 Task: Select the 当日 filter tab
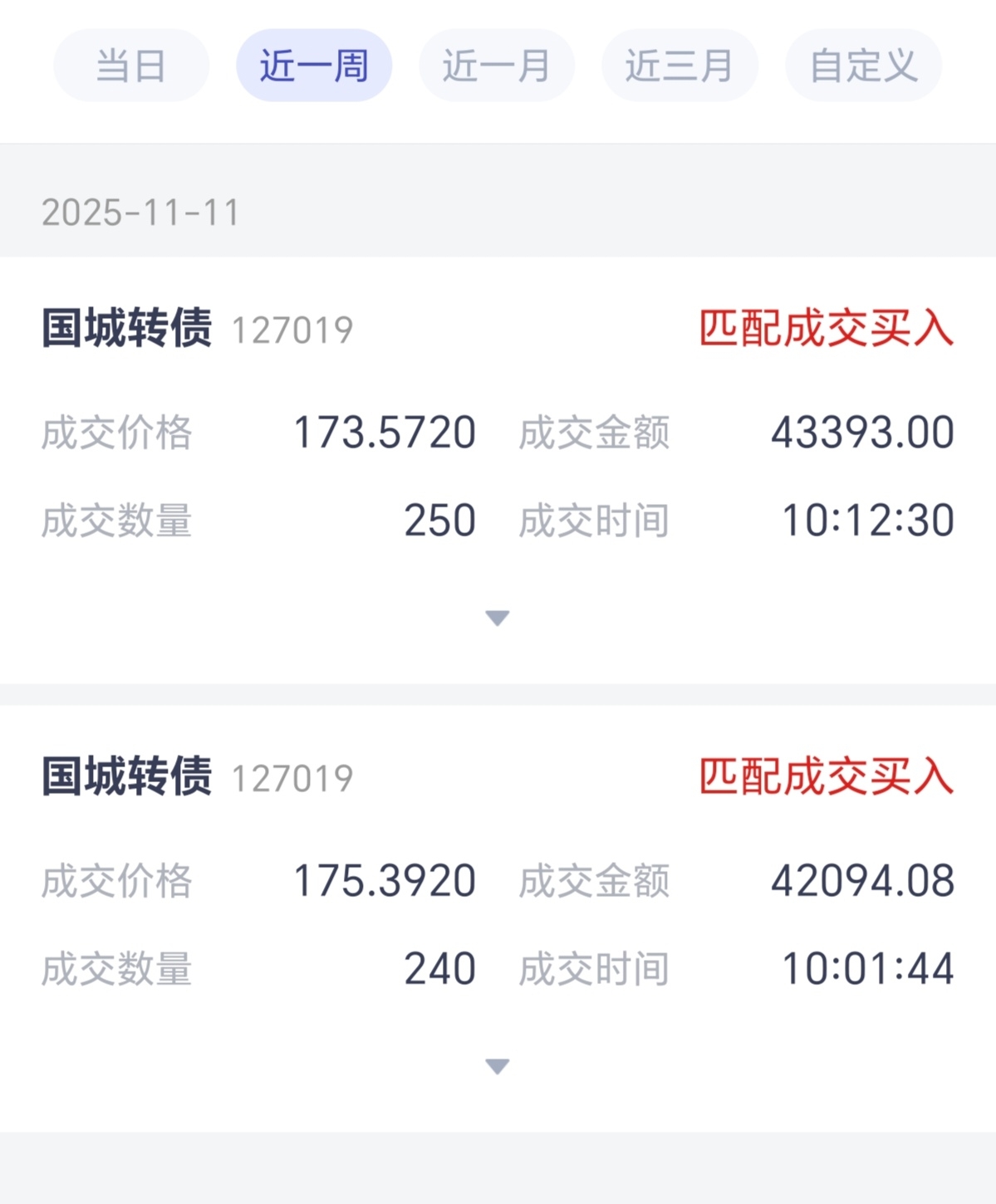point(131,66)
